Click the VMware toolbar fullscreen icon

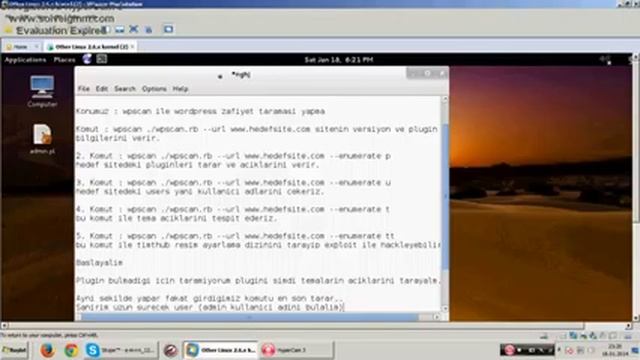(168, 29)
